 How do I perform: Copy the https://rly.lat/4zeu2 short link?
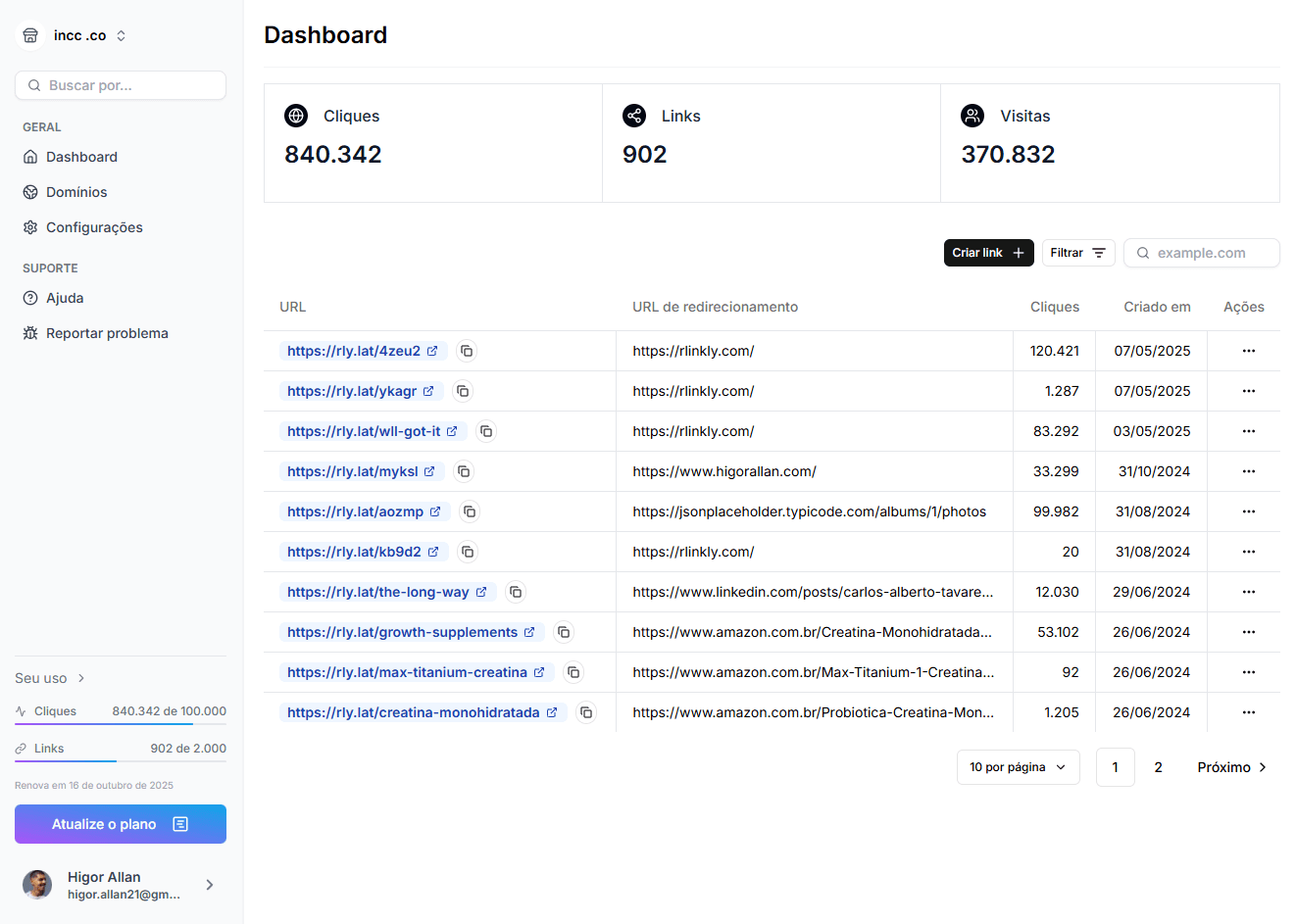tap(466, 350)
